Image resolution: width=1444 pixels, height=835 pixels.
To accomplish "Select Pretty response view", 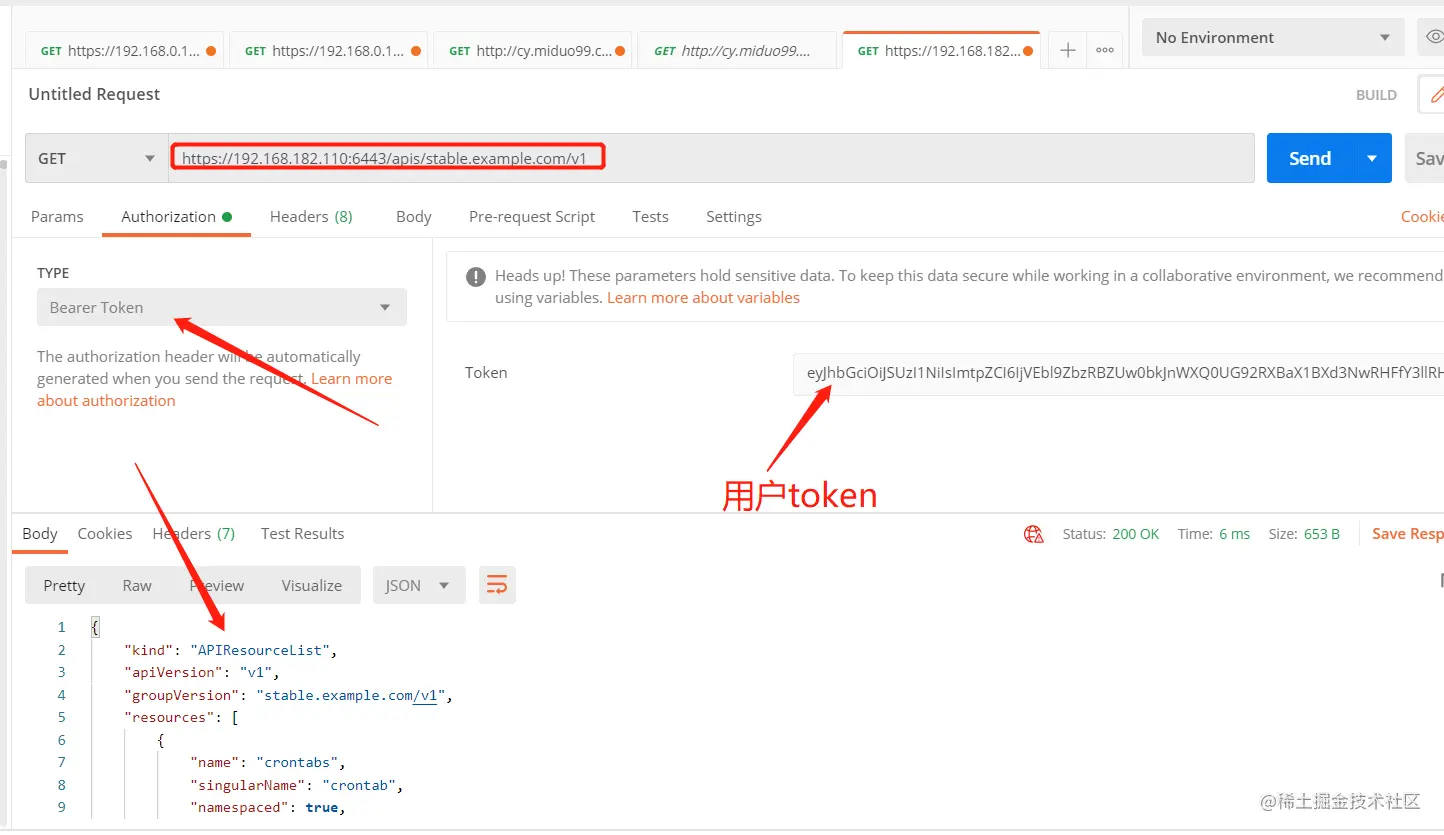I will [x=64, y=585].
